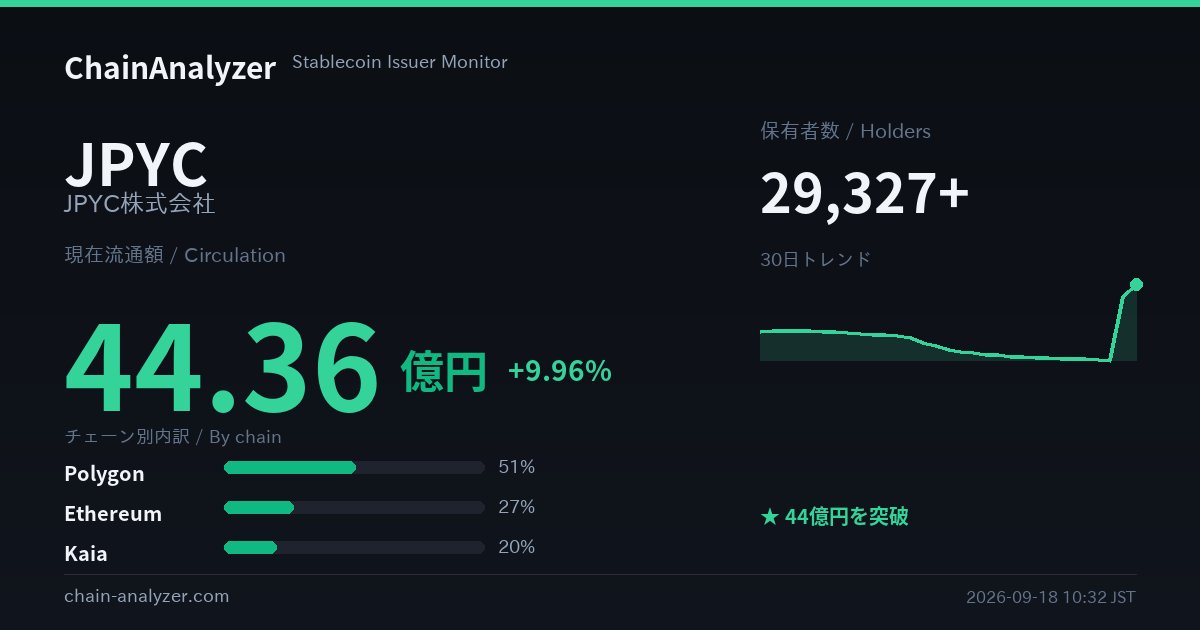The image size is (1200, 630).
Task: Click the Kaia share progress bar
Action: (354, 547)
